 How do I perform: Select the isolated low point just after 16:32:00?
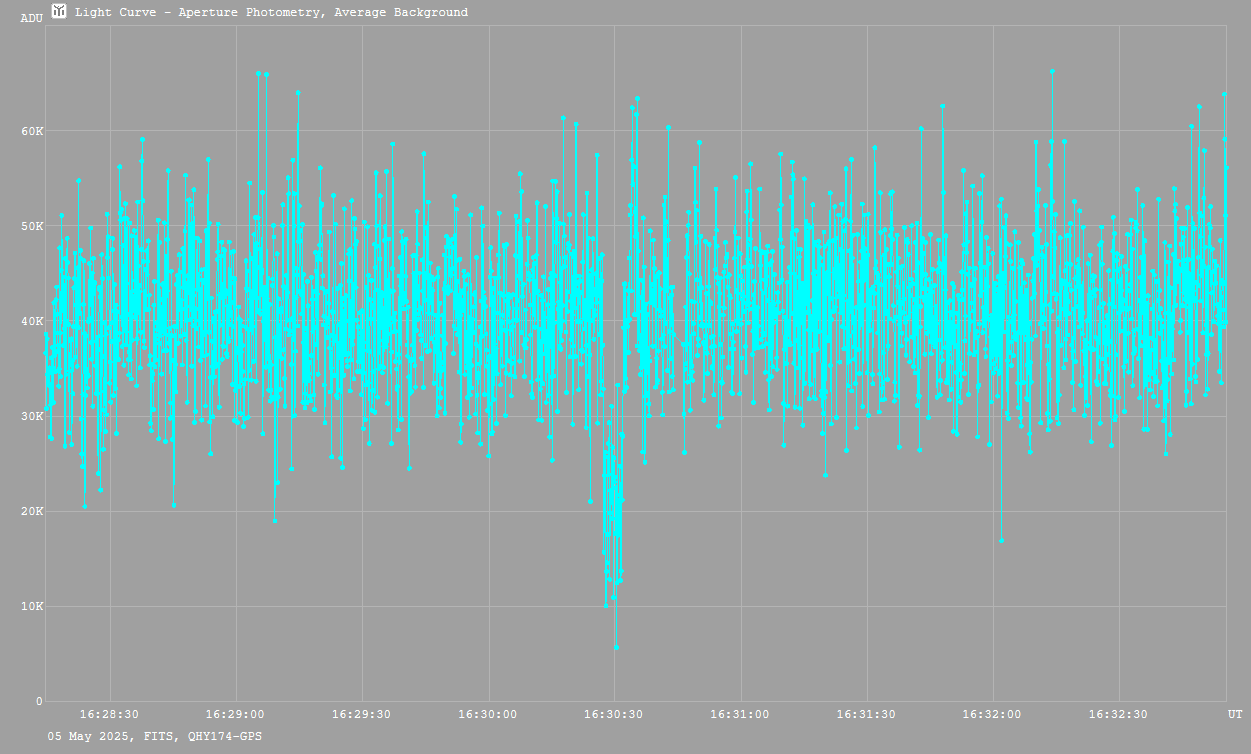point(1001,540)
